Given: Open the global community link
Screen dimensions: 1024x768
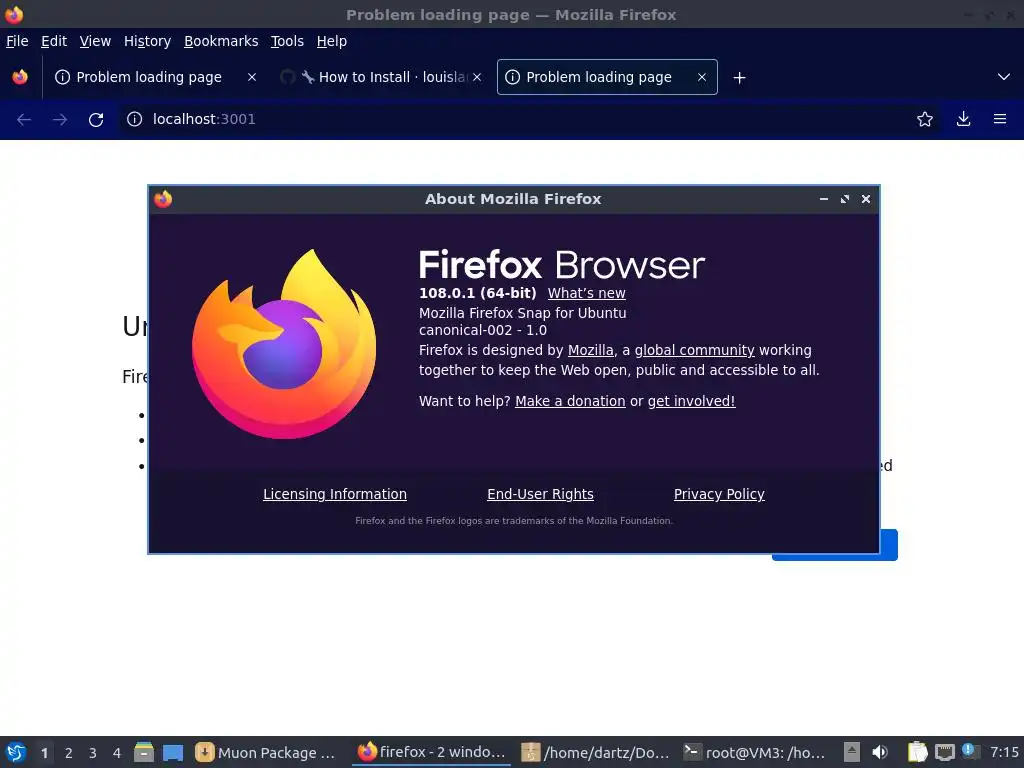Looking at the screenshot, I should pos(694,350).
